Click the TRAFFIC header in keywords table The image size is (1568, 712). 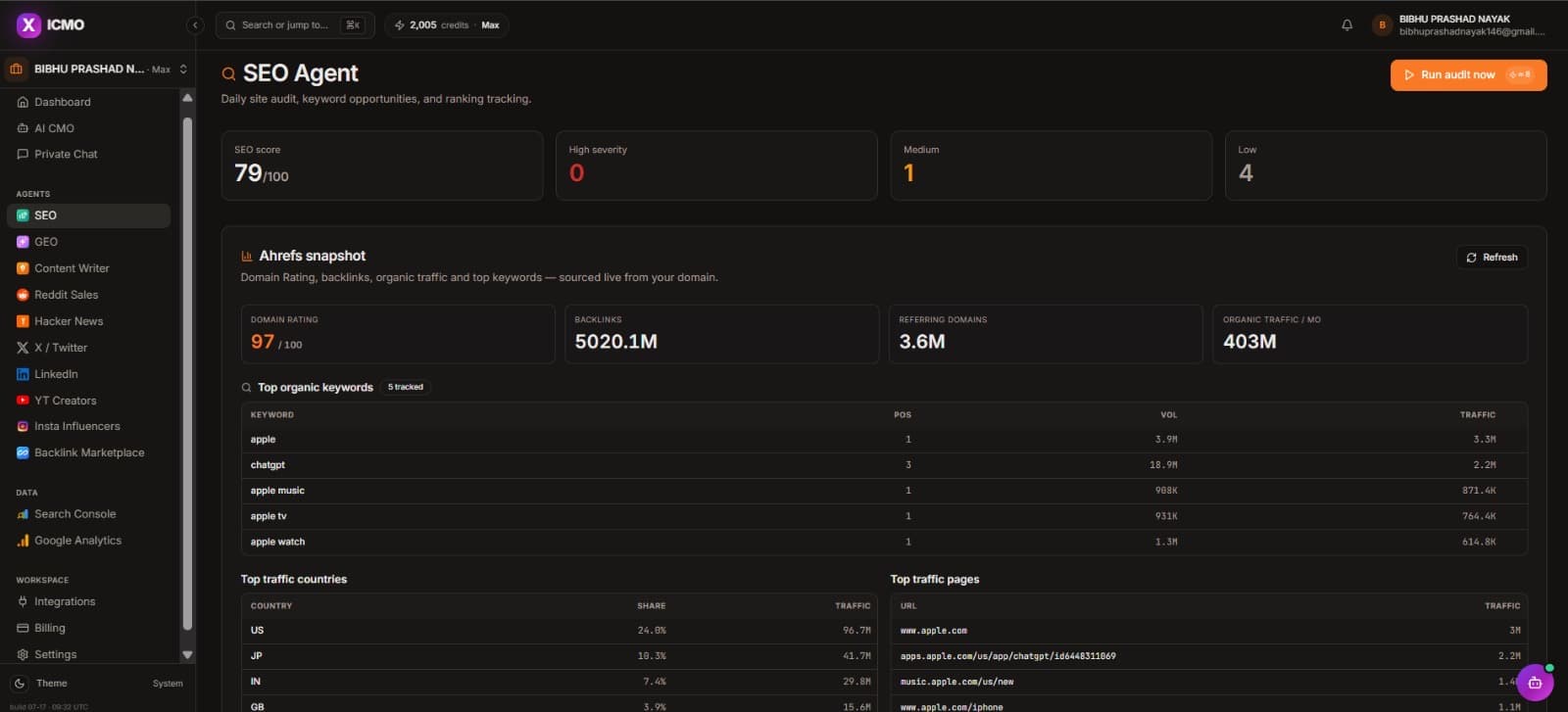click(1478, 415)
